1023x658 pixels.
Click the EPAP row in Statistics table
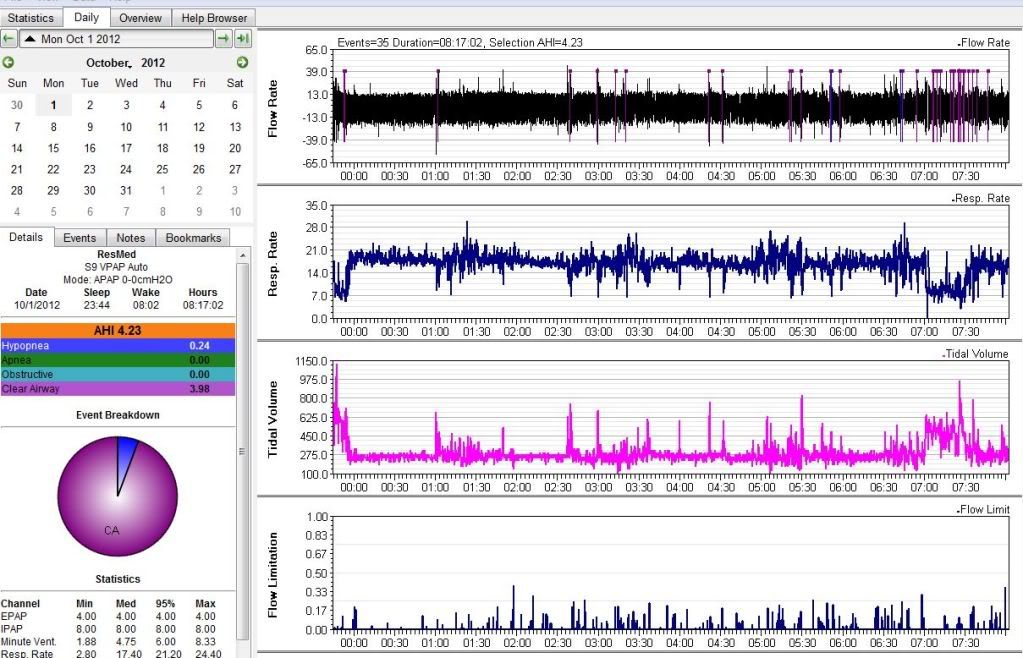[117, 616]
